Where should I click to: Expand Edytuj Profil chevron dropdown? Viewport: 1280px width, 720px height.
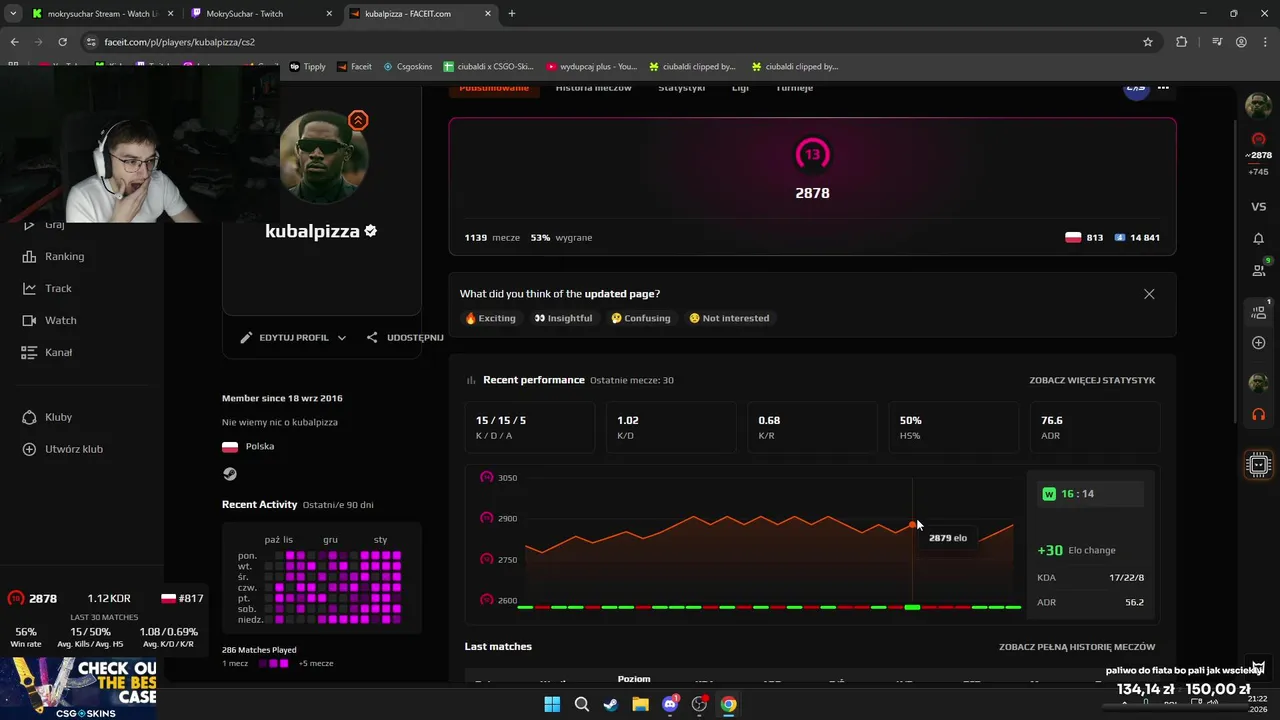[341, 338]
